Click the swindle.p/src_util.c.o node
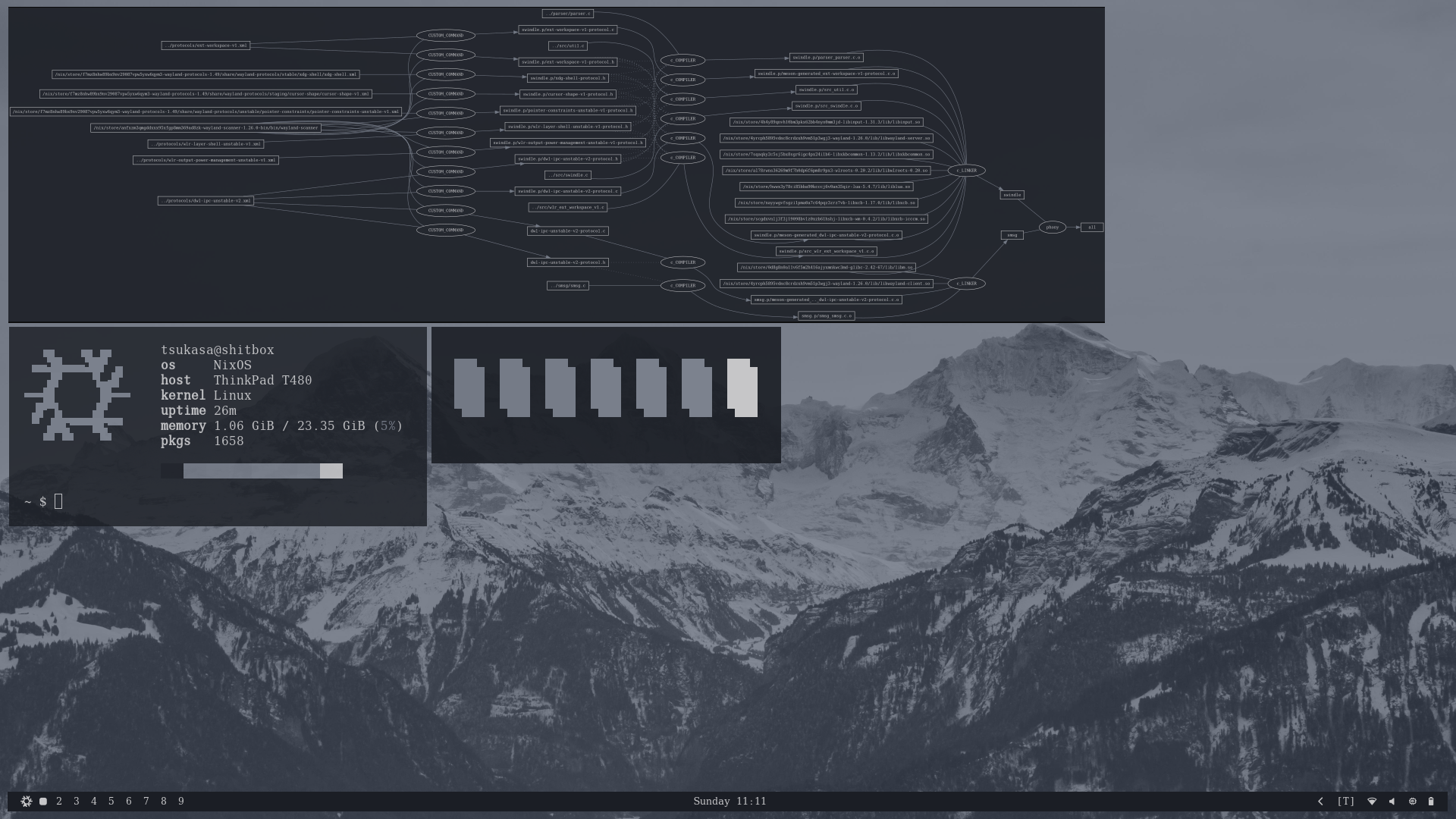The width and height of the screenshot is (1456, 819). point(826,89)
